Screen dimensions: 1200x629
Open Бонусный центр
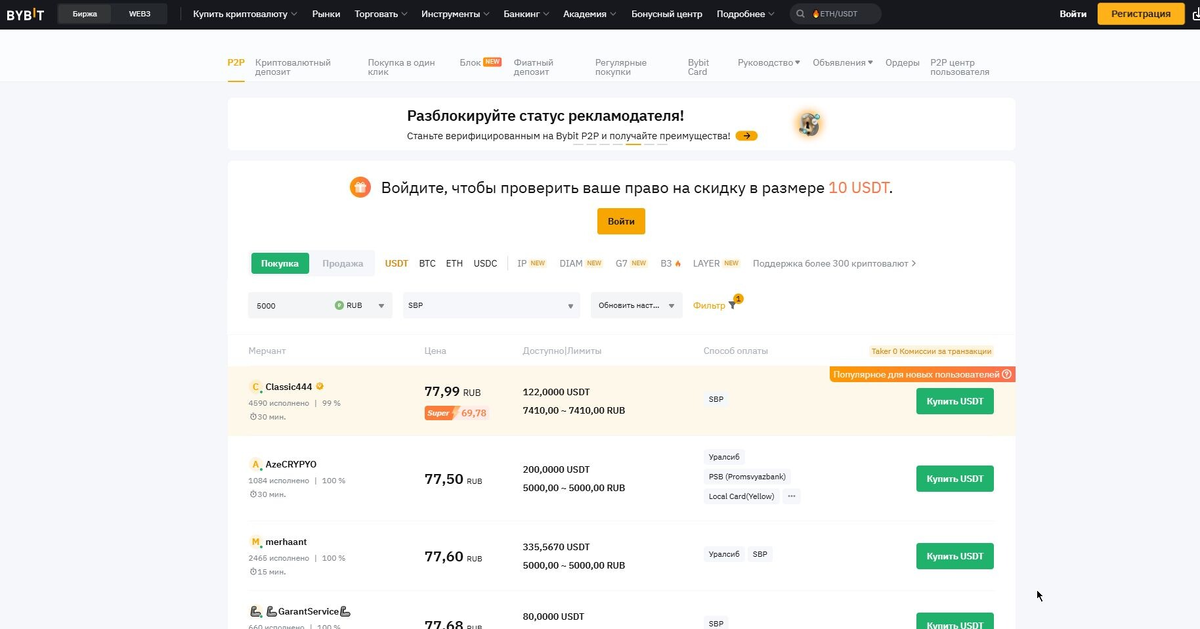coord(666,14)
